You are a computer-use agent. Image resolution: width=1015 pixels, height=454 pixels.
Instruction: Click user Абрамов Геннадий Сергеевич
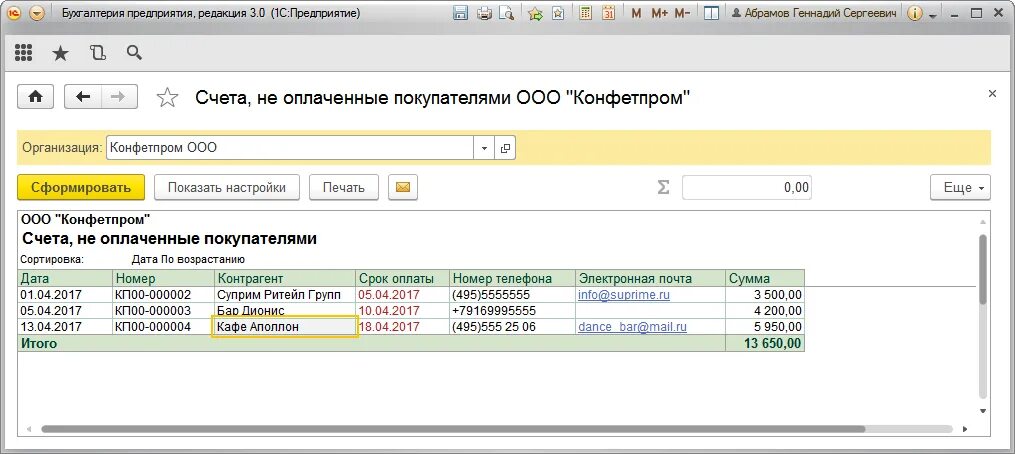click(816, 13)
